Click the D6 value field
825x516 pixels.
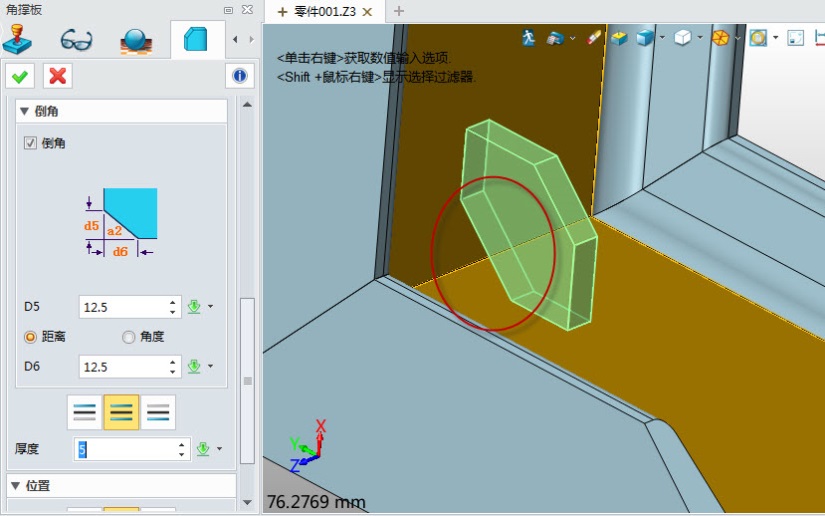pyautogui.click(x=124, y=367)
